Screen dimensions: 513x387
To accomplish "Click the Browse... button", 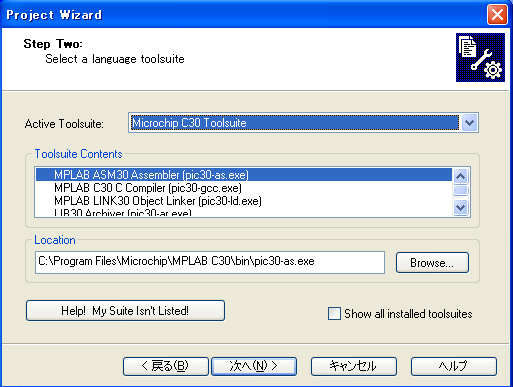I will 432,263.
